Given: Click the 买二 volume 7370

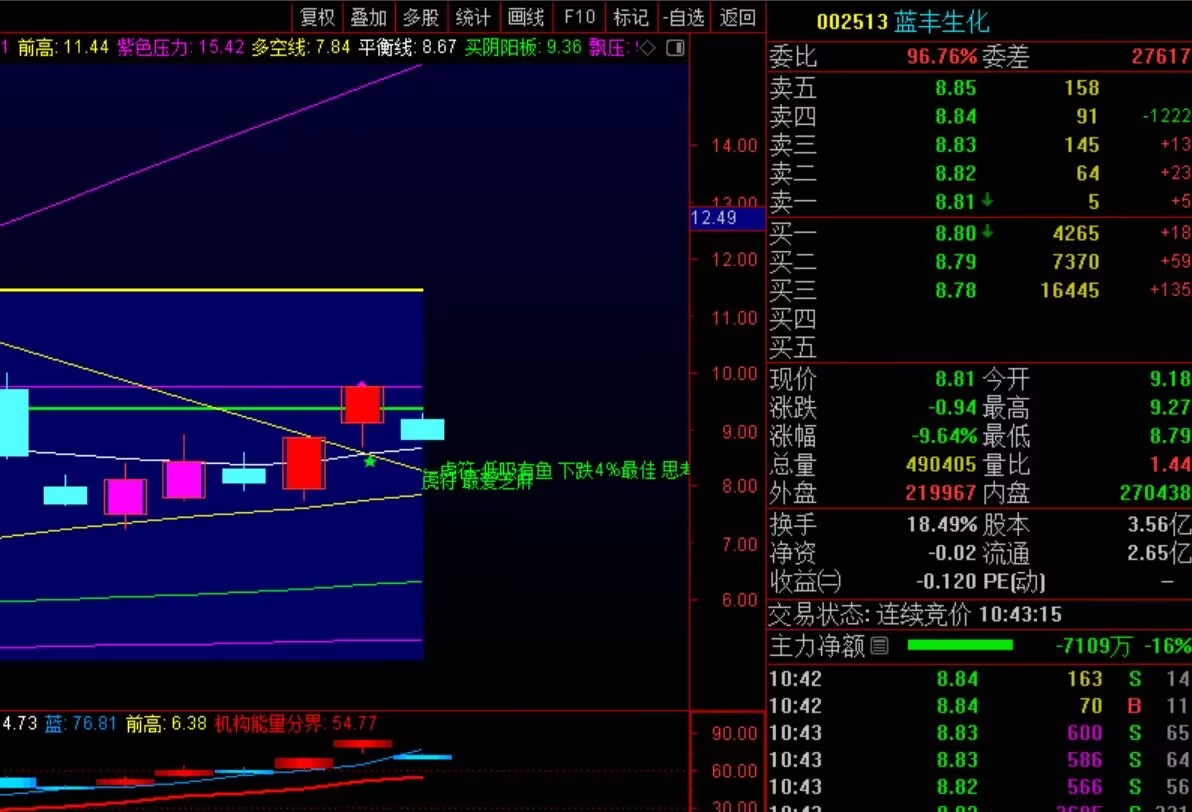Looking at the screenshot, I should (x=1076, y=262).
